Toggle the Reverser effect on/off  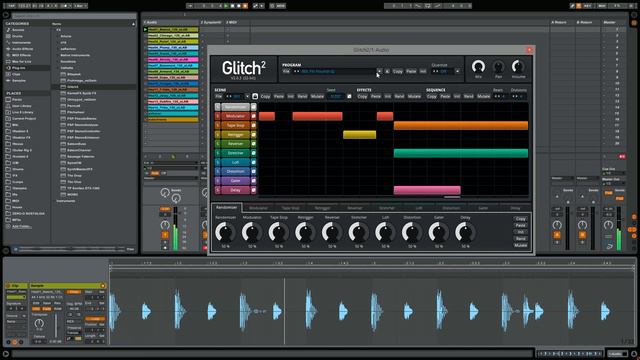236,144
